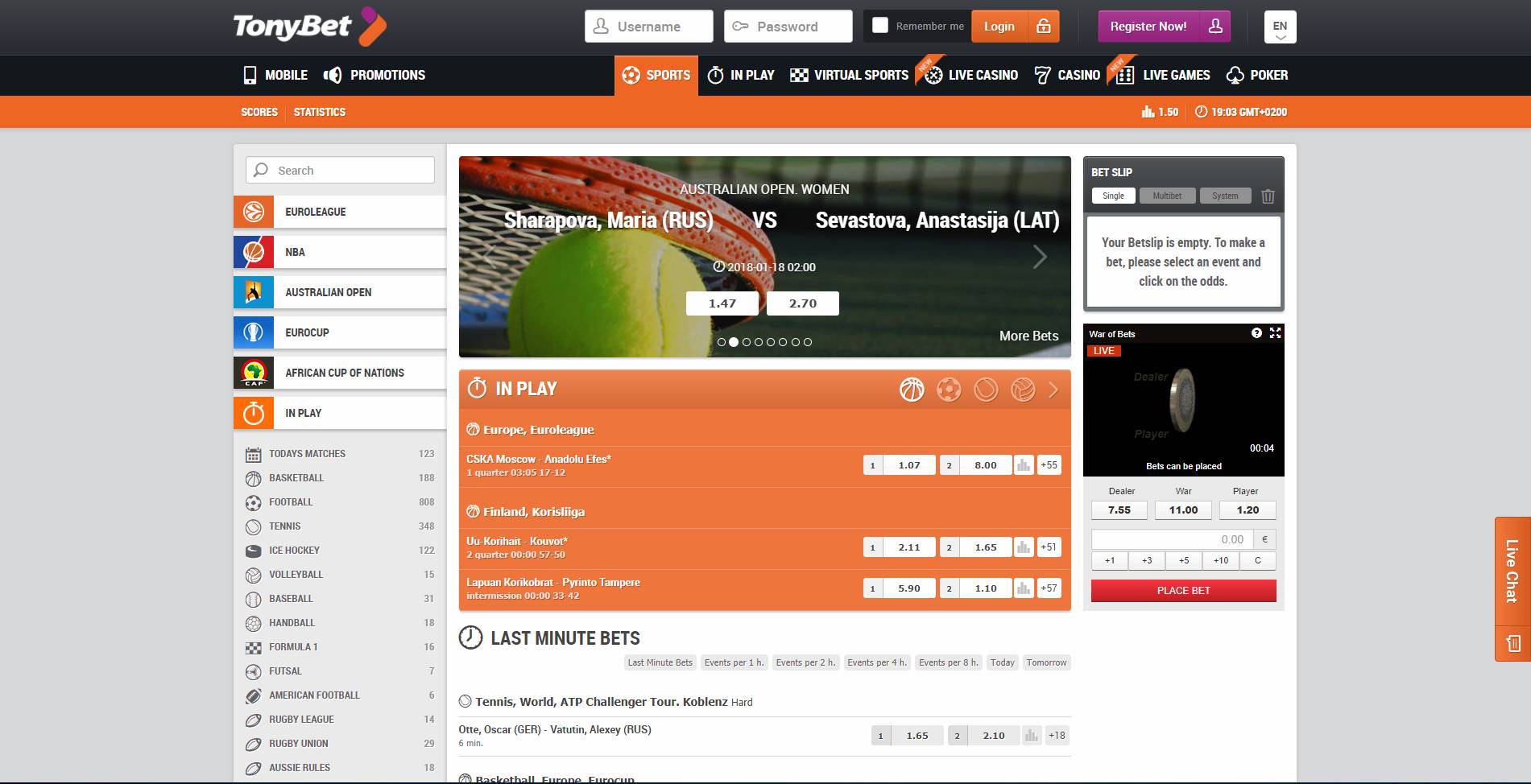
Task: Open the Casino tab
Action: pyautogui.click(x=1067, y=75)
